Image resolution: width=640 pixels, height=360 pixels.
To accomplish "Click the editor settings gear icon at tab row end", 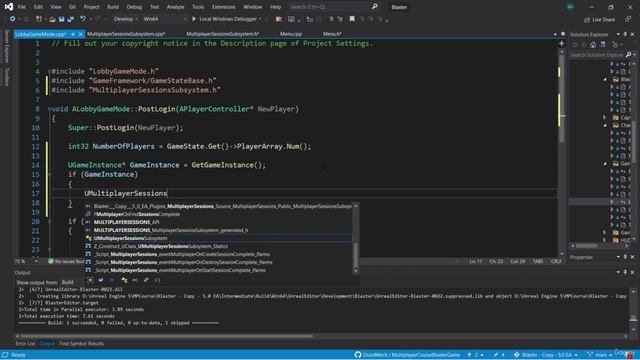I will 563,34.
